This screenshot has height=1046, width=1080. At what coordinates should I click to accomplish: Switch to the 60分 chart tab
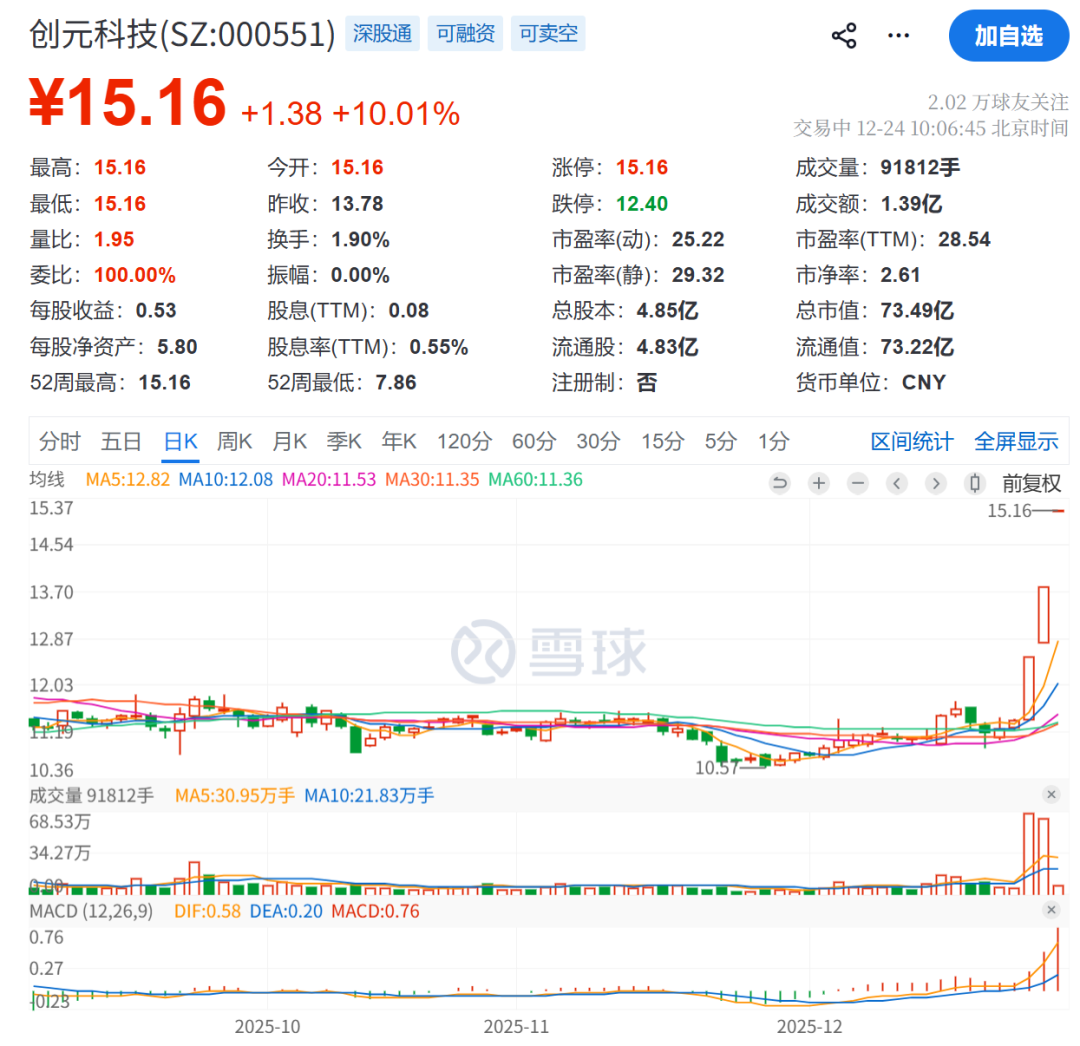tap(534, 440)
